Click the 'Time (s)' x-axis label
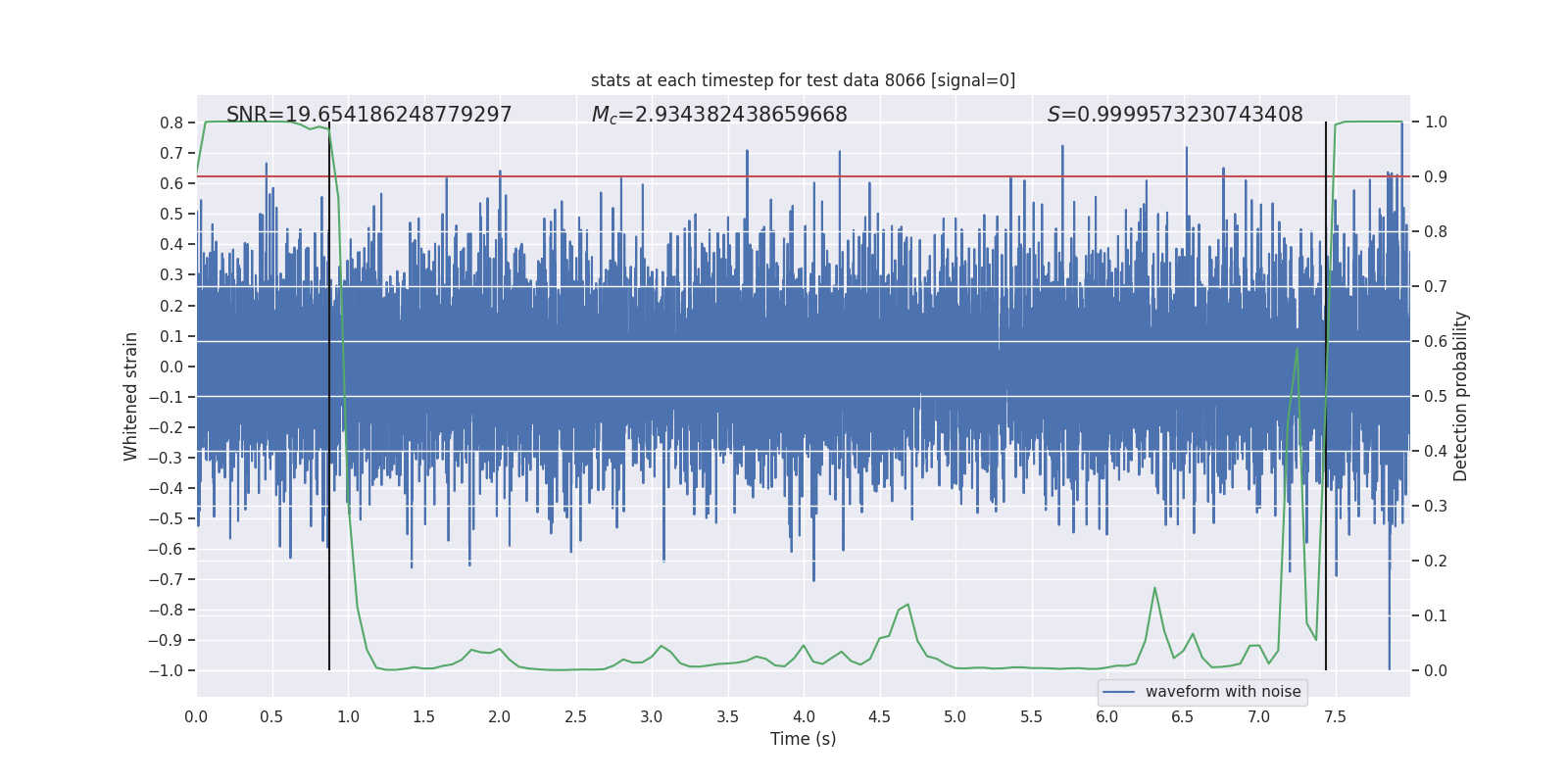Screen dimensions: 1568x784 point(803,739)
